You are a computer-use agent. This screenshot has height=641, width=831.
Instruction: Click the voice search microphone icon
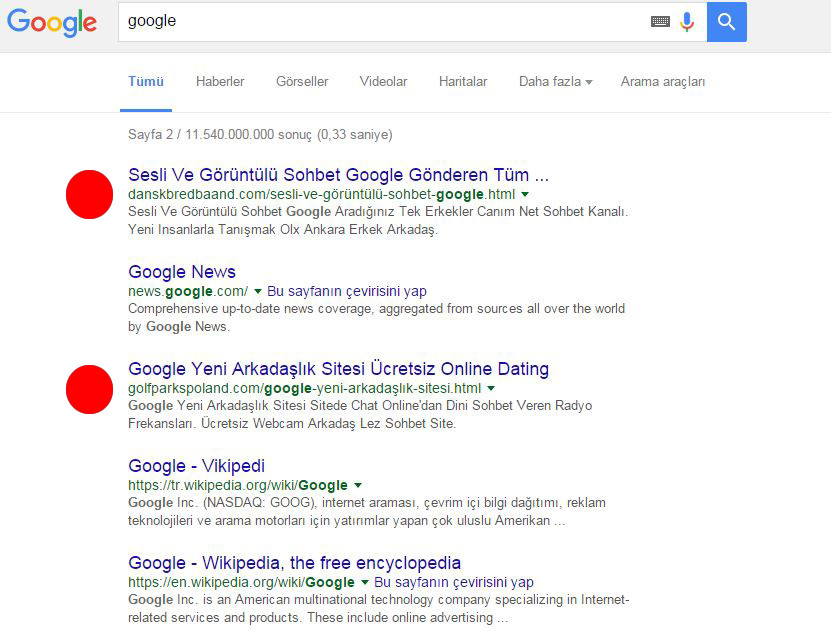point(687,21)
